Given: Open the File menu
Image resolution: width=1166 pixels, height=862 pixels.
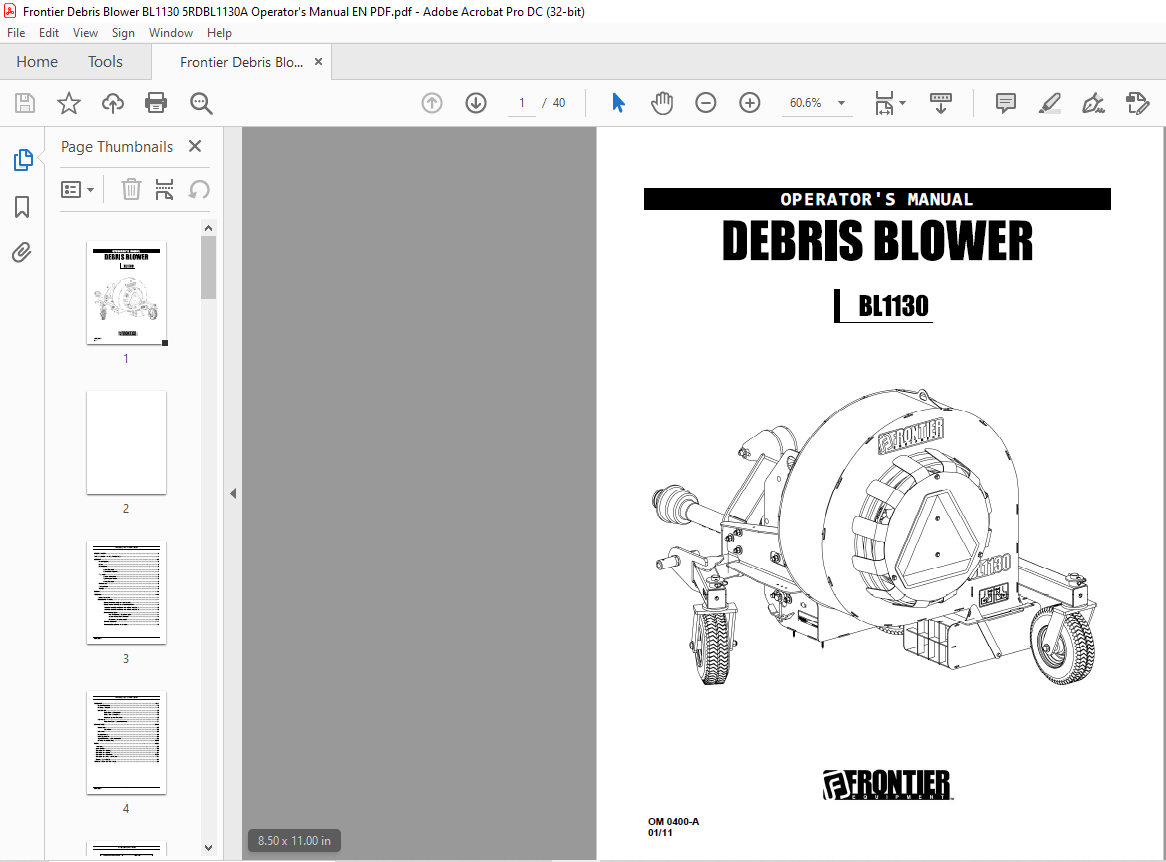Looking at the screenshot, I should (16, 33).
